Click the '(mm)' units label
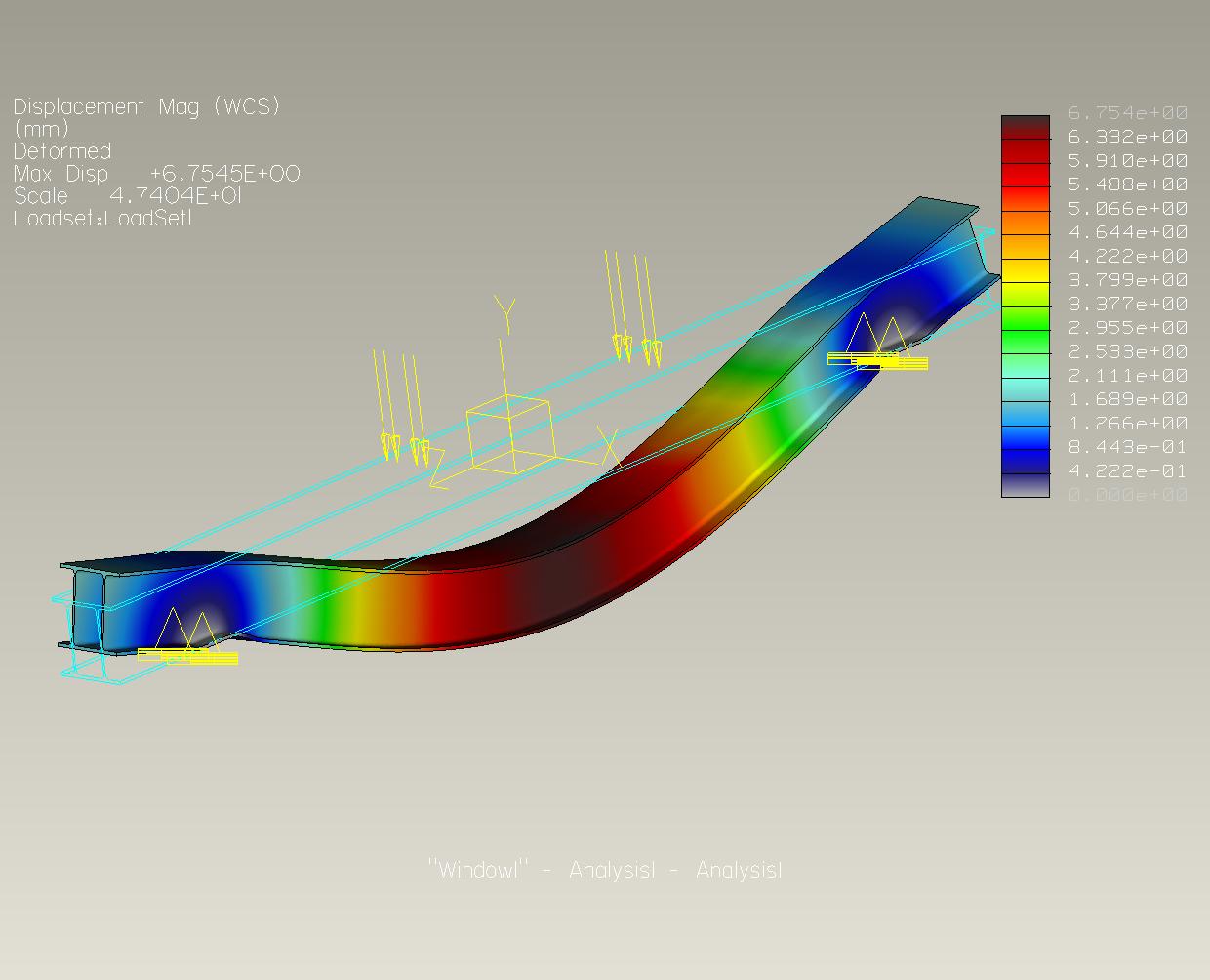The image size is (1210, 980). click(x=42, y=129)
